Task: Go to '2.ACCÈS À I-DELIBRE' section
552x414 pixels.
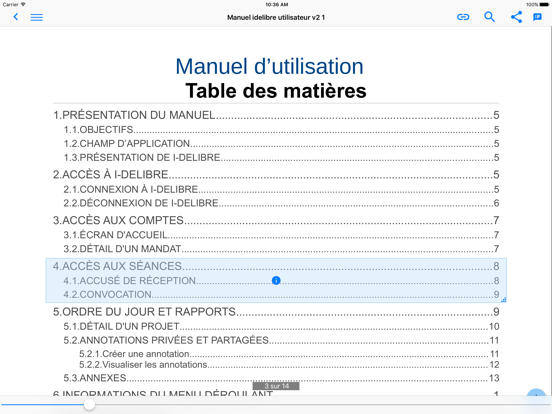Action: point(276,175)
